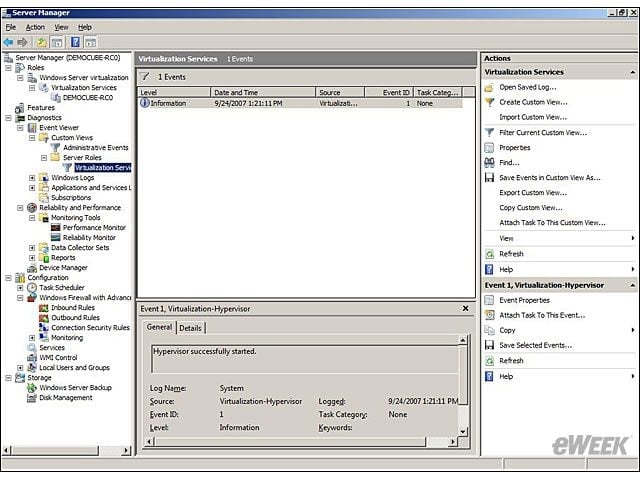Select the 9/24/2007 1:21:11 PM event row
This screenshot has width=640, height=480.
click(x=300, y=103)
